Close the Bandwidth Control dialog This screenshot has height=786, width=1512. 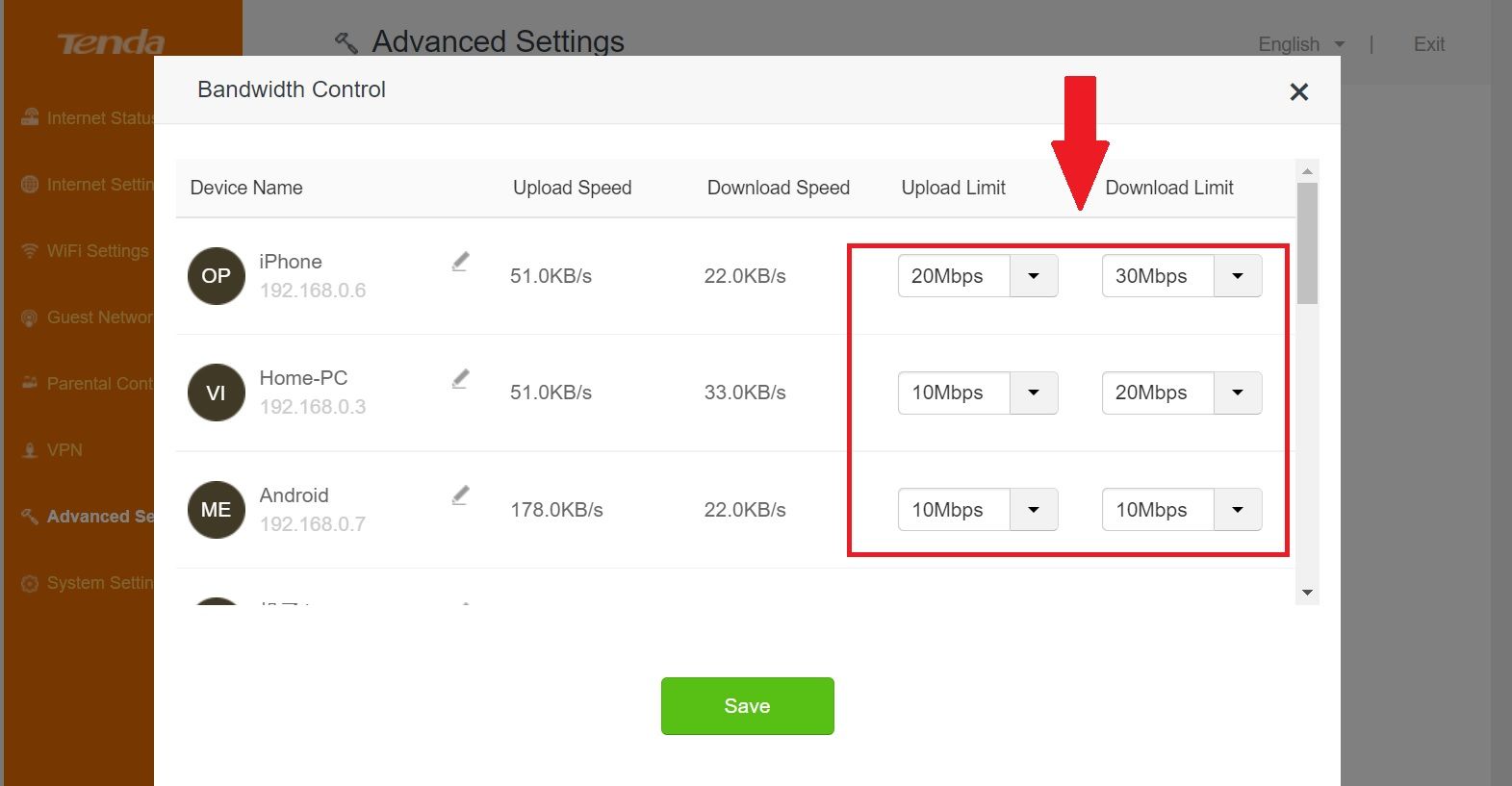click(x=1298, y=91)
